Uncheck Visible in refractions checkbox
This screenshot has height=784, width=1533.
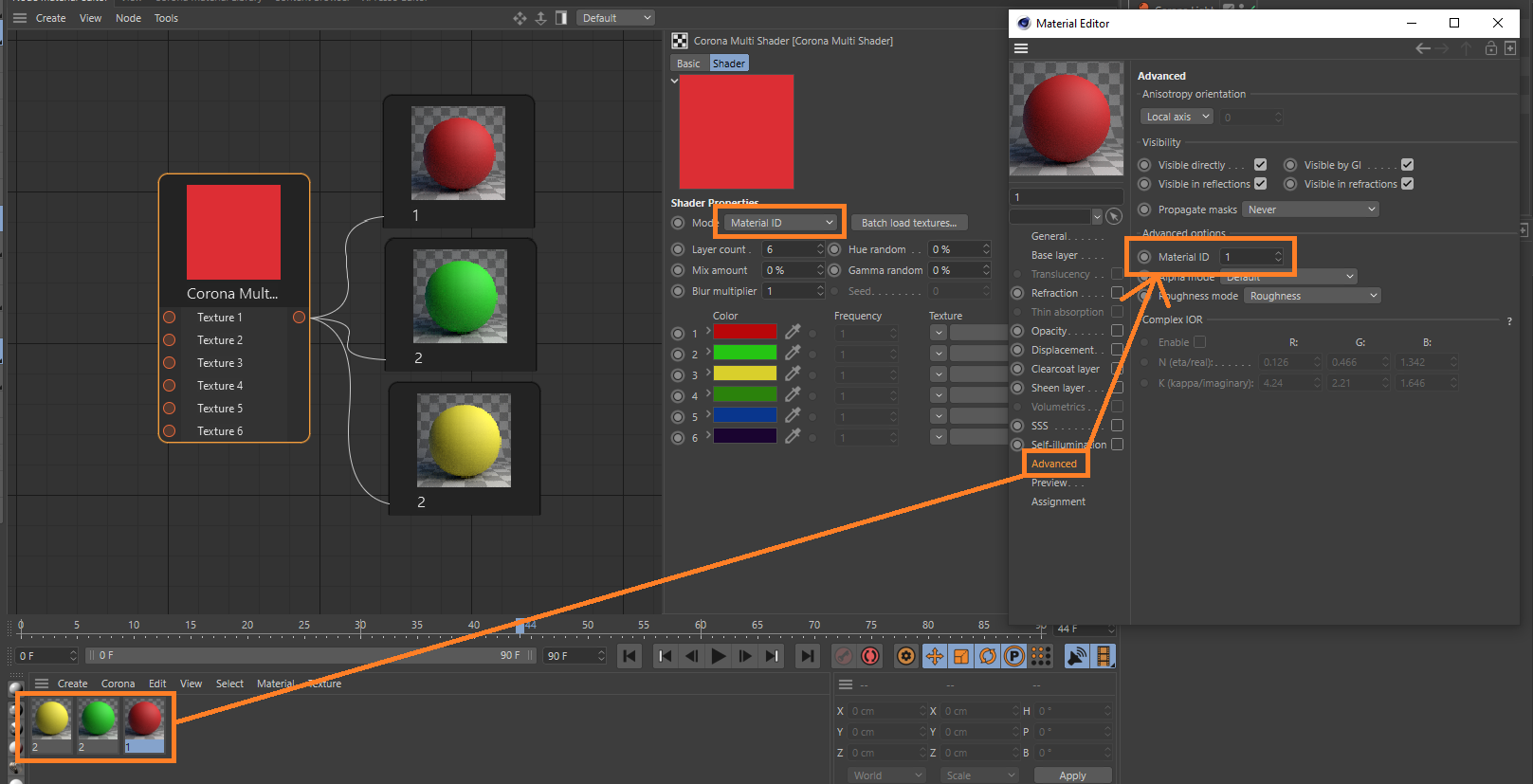pyautogui.click(x=1407, y=184)
